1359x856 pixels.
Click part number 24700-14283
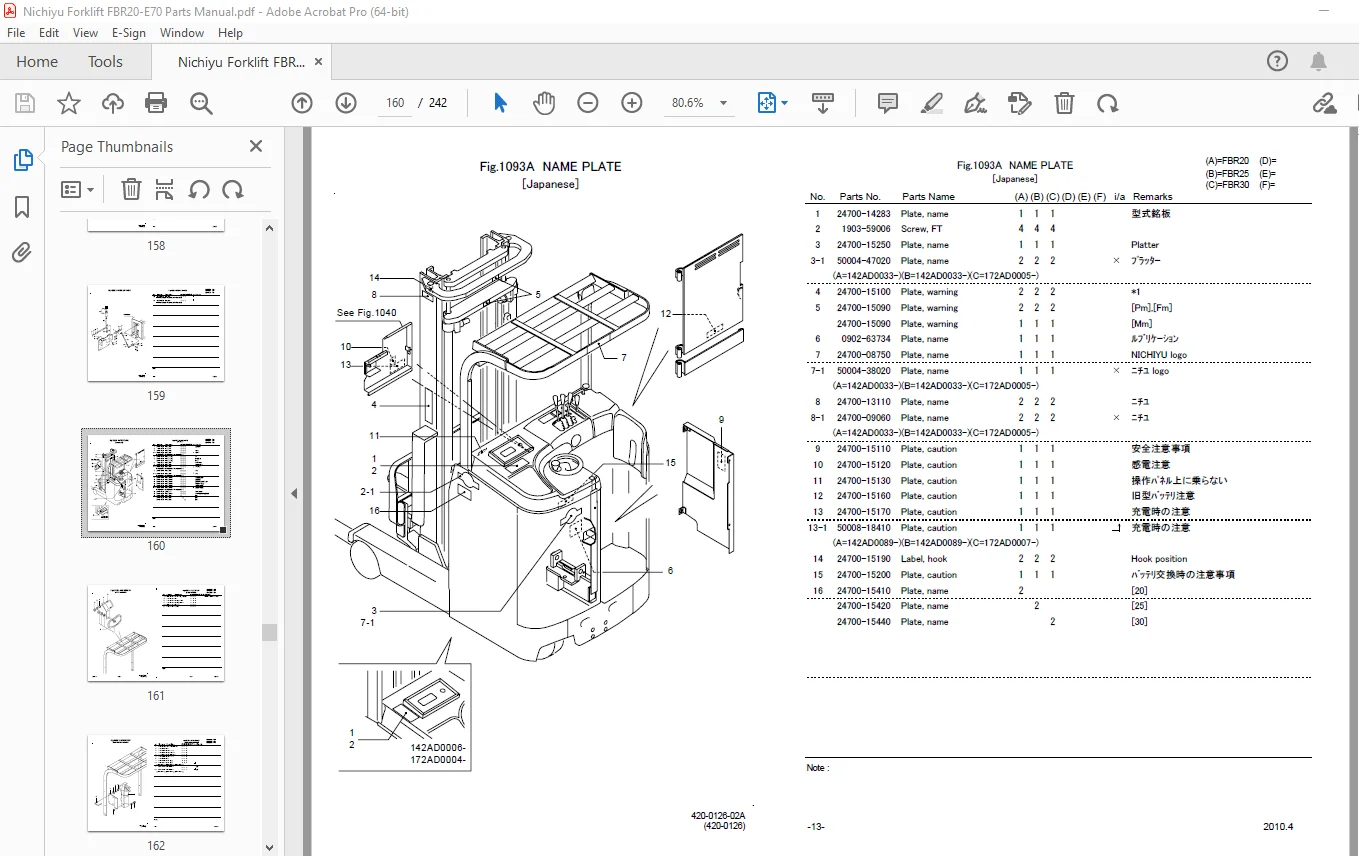865,214
